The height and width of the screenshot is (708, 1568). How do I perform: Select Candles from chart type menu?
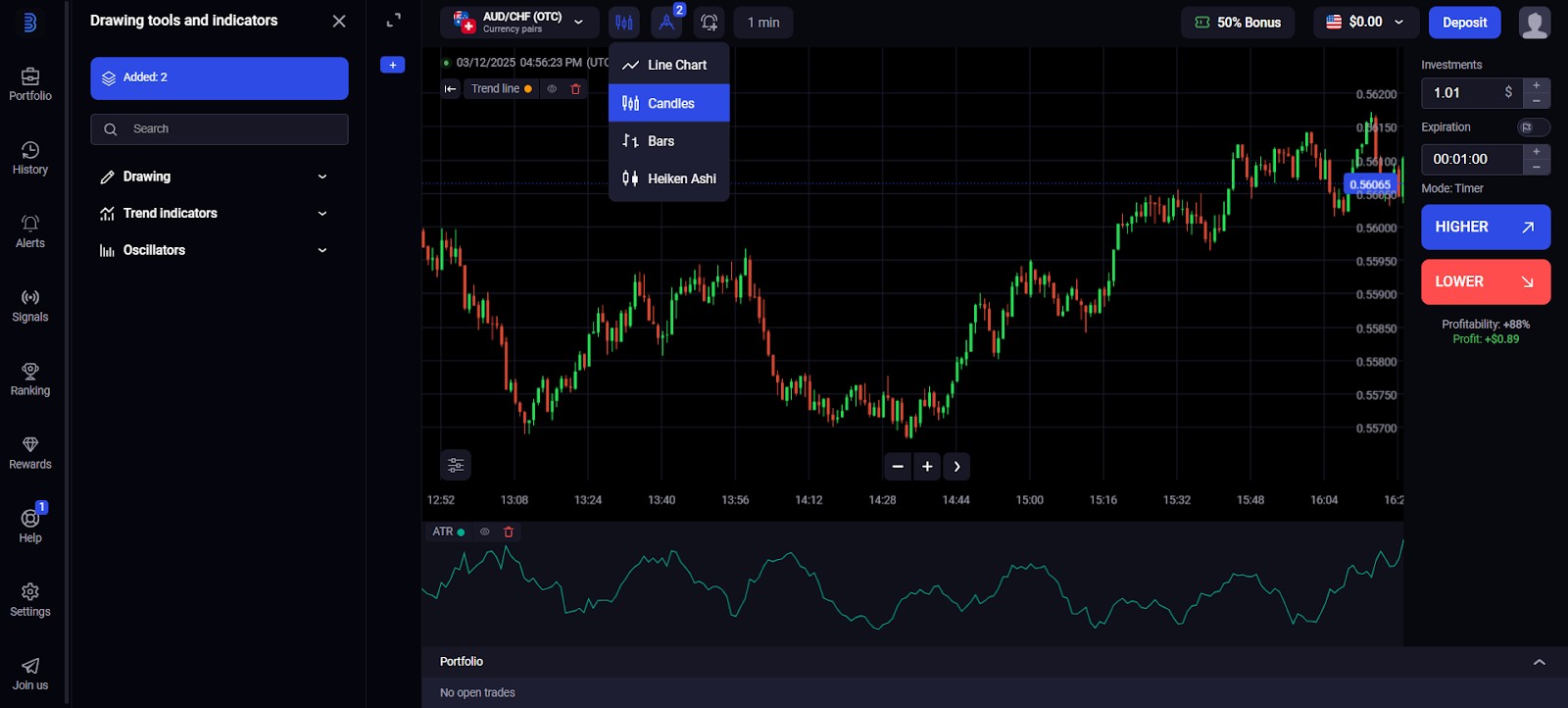pyautogui.click(x=669, y=103)
